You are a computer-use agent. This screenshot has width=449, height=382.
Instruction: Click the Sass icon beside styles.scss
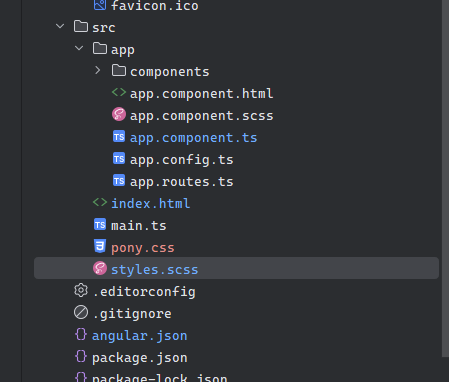click(100, 268)
